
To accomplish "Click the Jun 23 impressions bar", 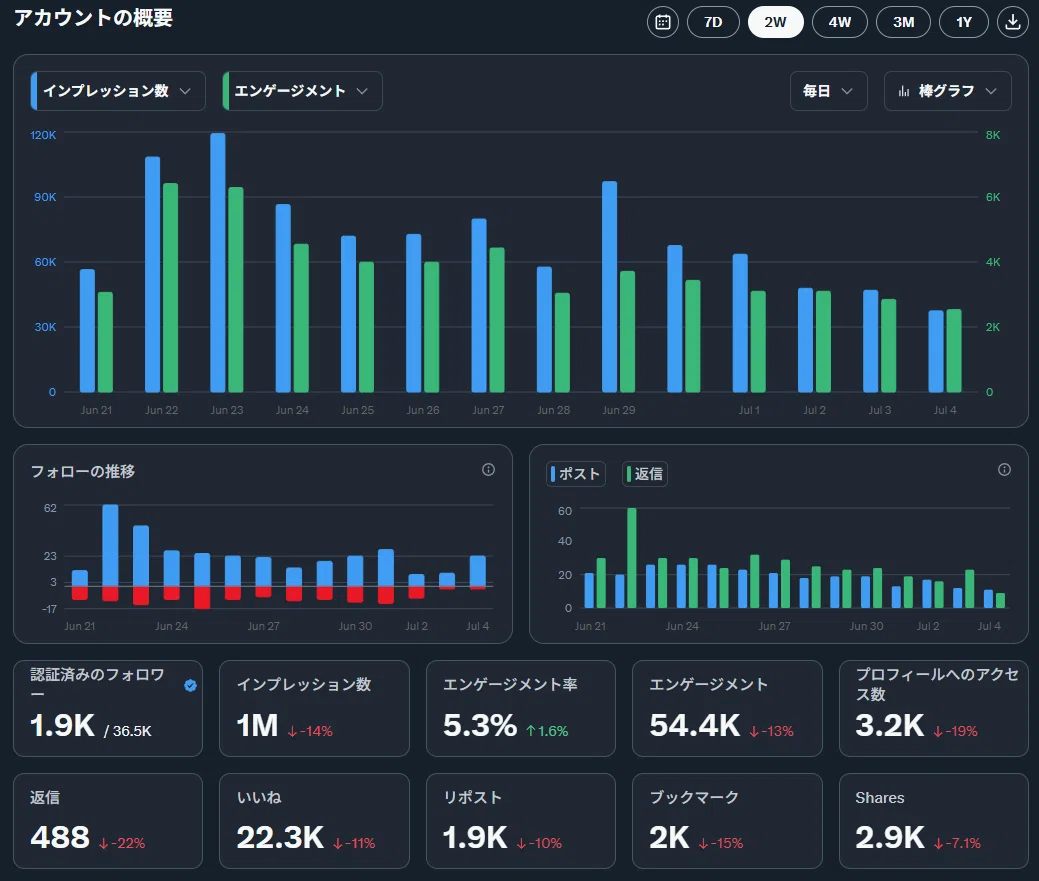I will (217, 262).
